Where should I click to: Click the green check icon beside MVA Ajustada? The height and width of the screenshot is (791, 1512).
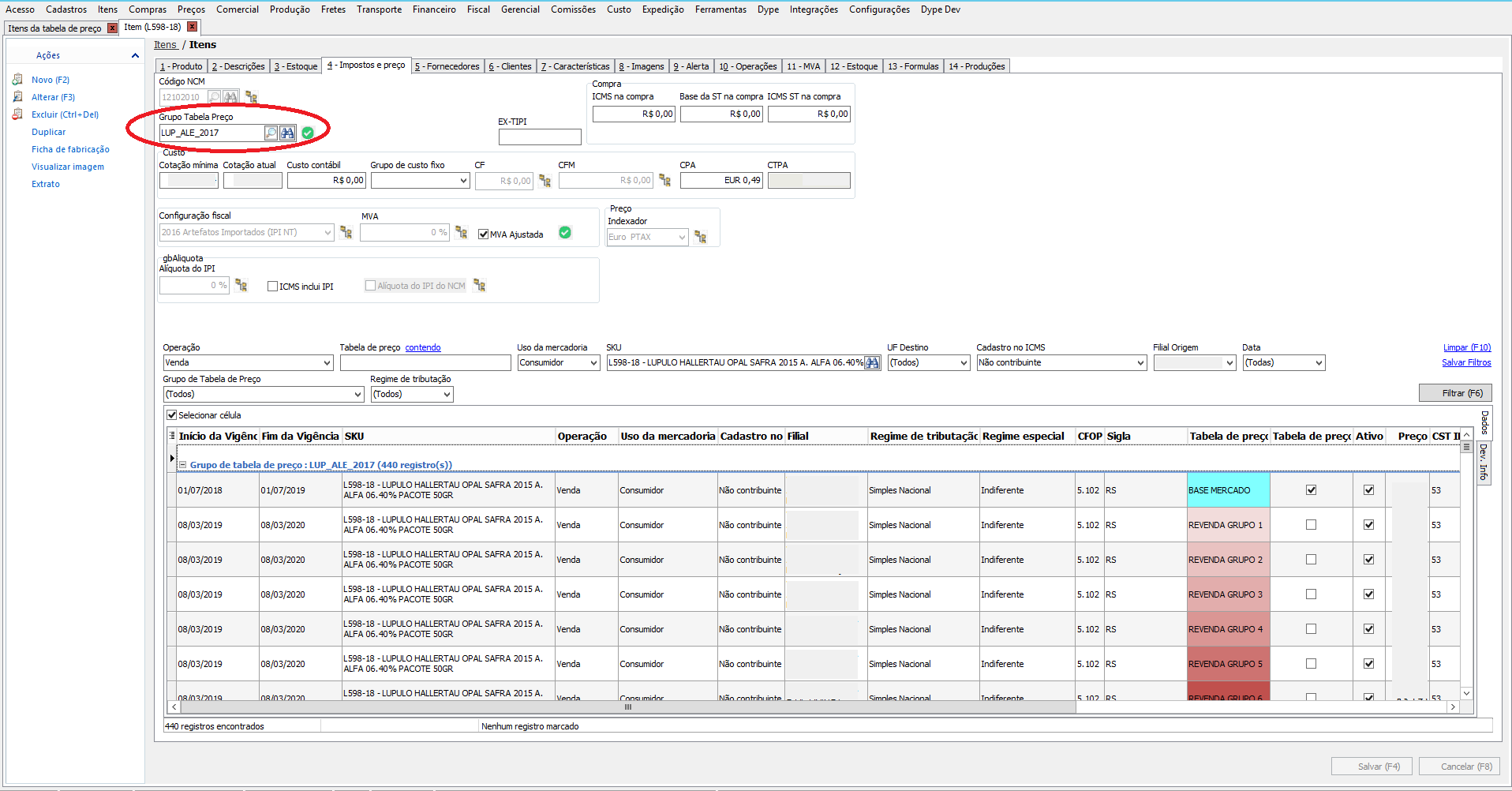565,232
